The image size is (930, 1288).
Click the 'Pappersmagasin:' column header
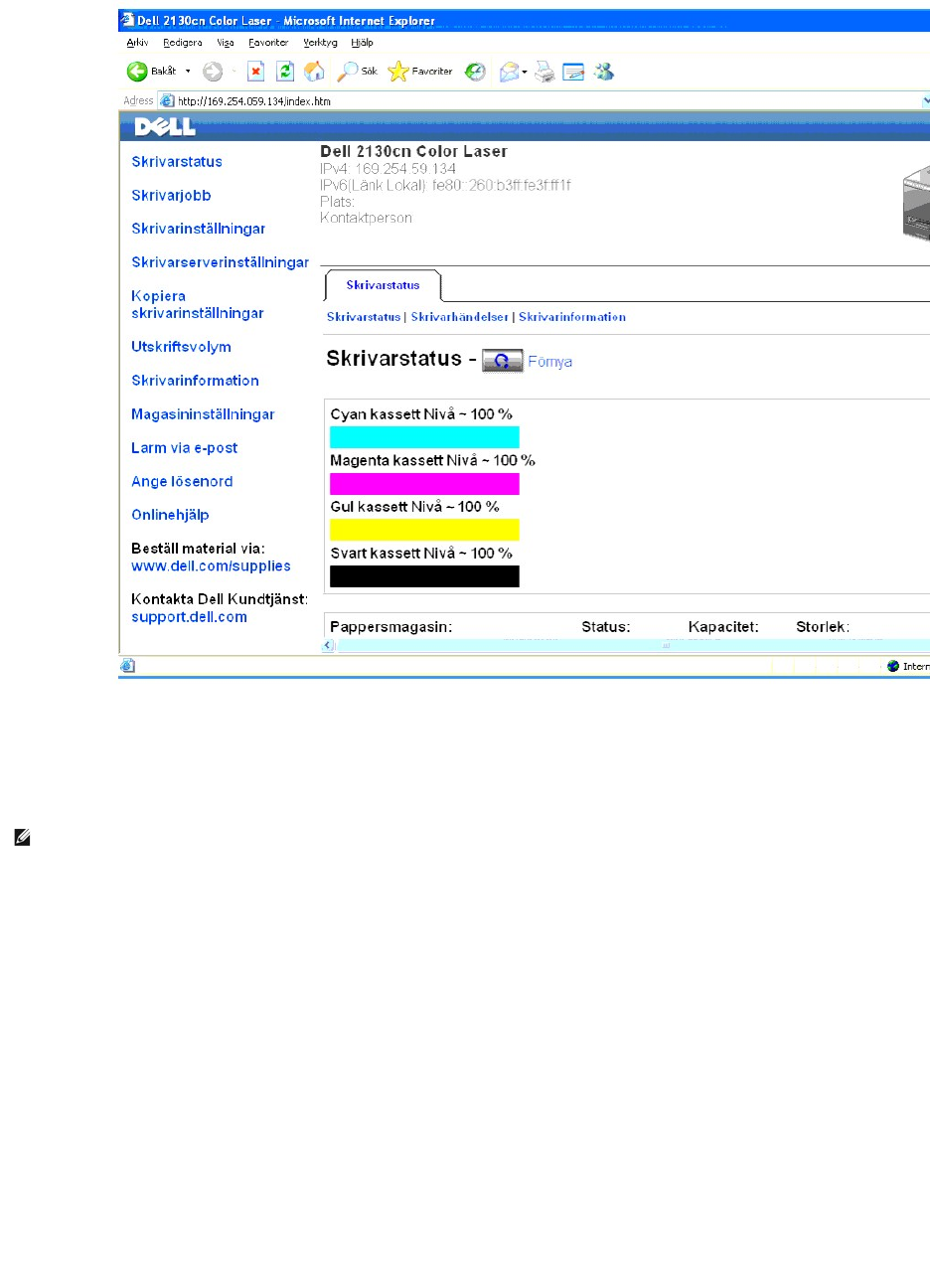[391, 627]
